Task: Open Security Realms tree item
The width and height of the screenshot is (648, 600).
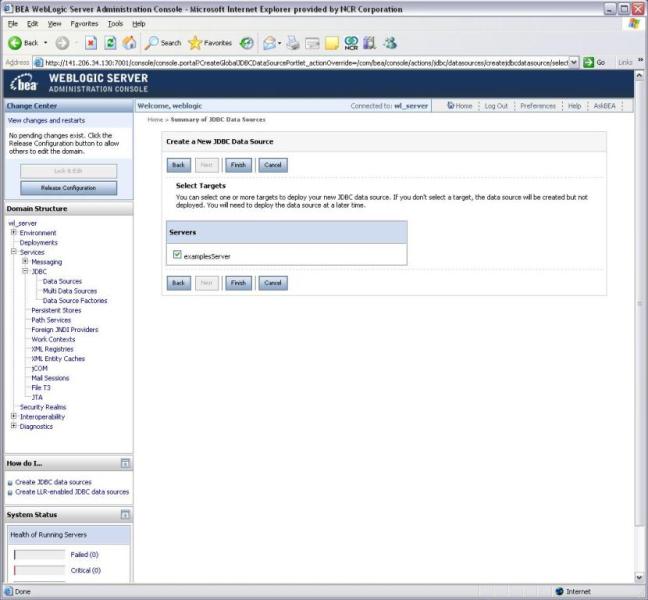Action: click(x=43, y=407)
